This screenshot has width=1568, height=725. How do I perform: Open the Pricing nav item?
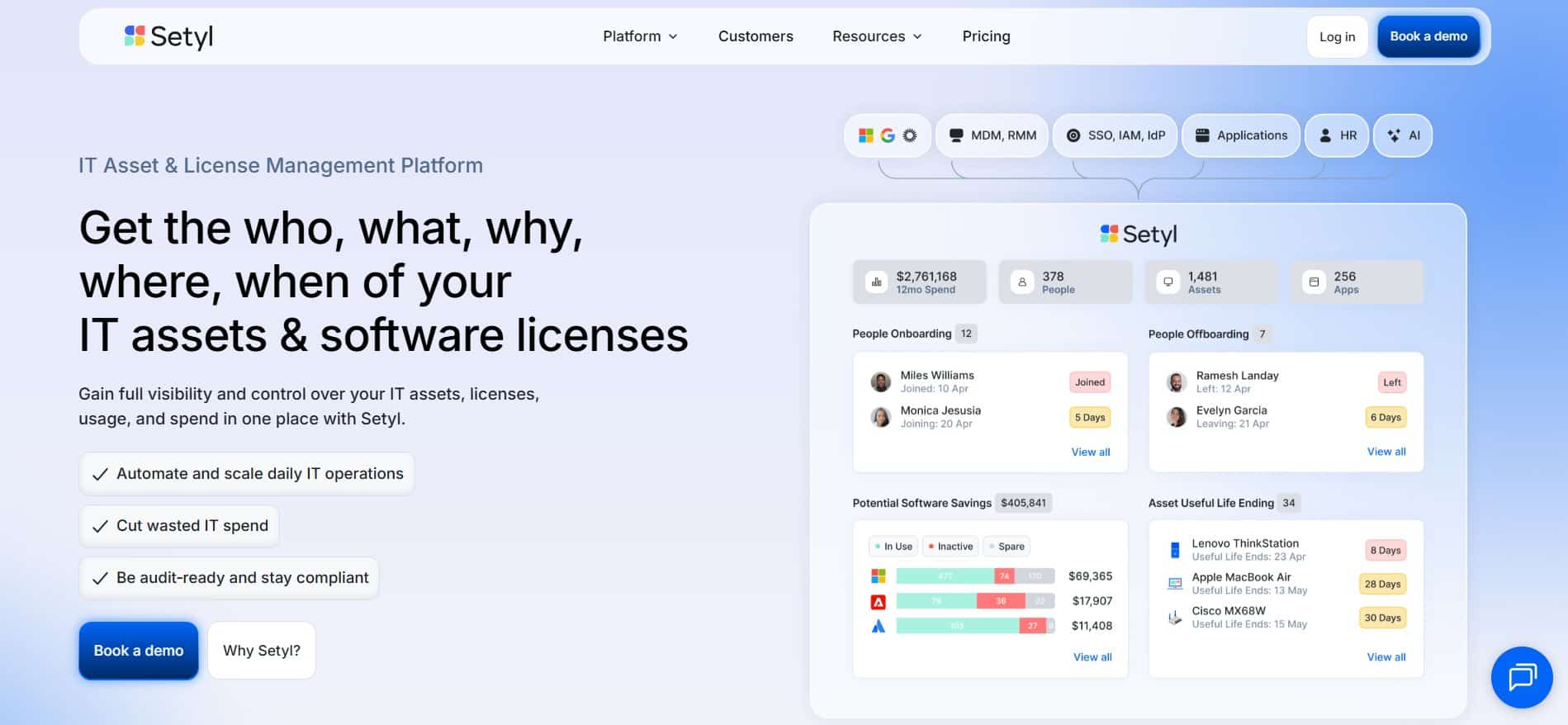986,36
